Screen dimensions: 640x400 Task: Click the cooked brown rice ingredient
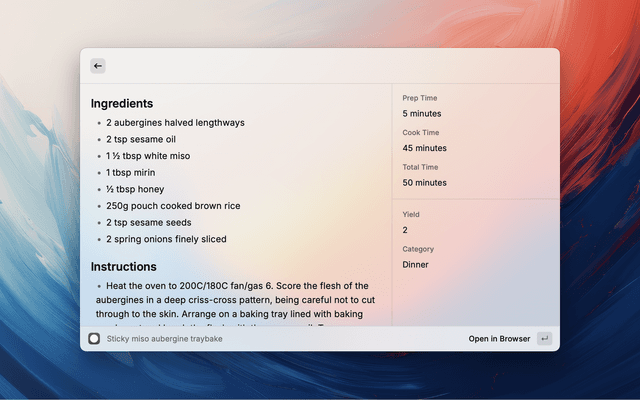[x=173, y=206]
